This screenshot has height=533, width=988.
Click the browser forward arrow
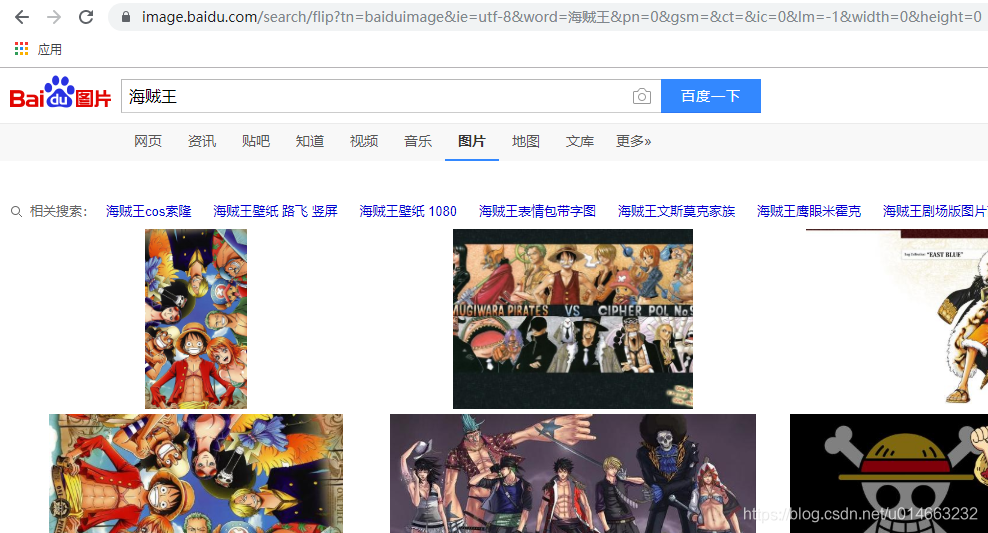click(x=54, y=17)
